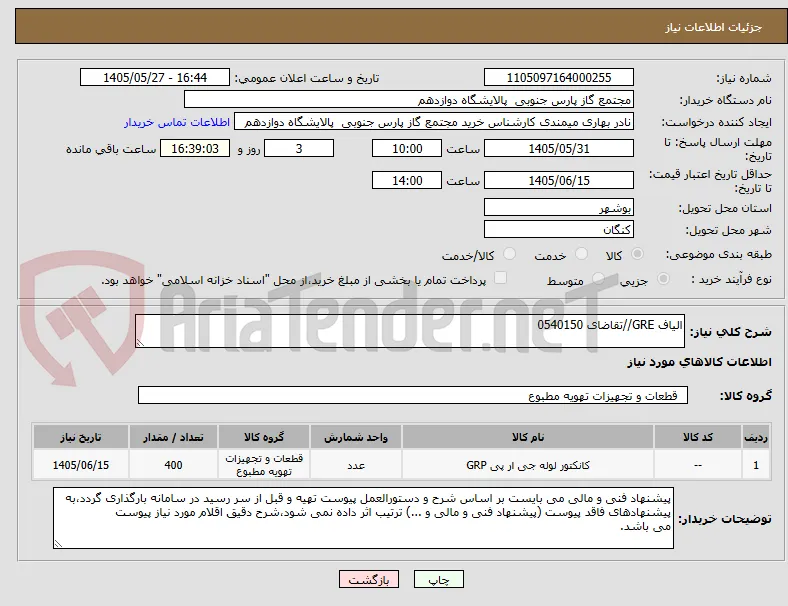This screenshot has height=606, width=788.
Task: Select the خدمت radio button
Action: 581,254
